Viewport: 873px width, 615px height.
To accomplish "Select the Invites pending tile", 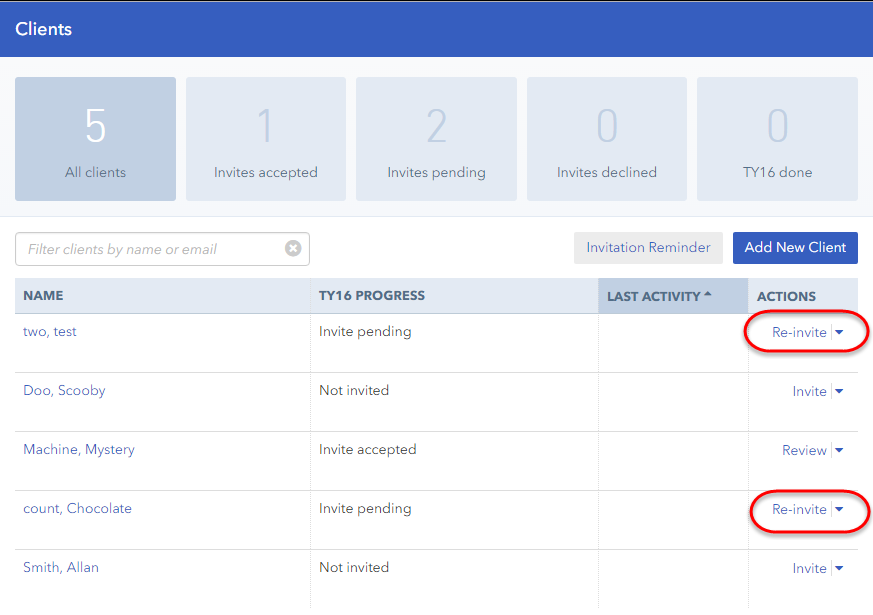I will point(436,139).
